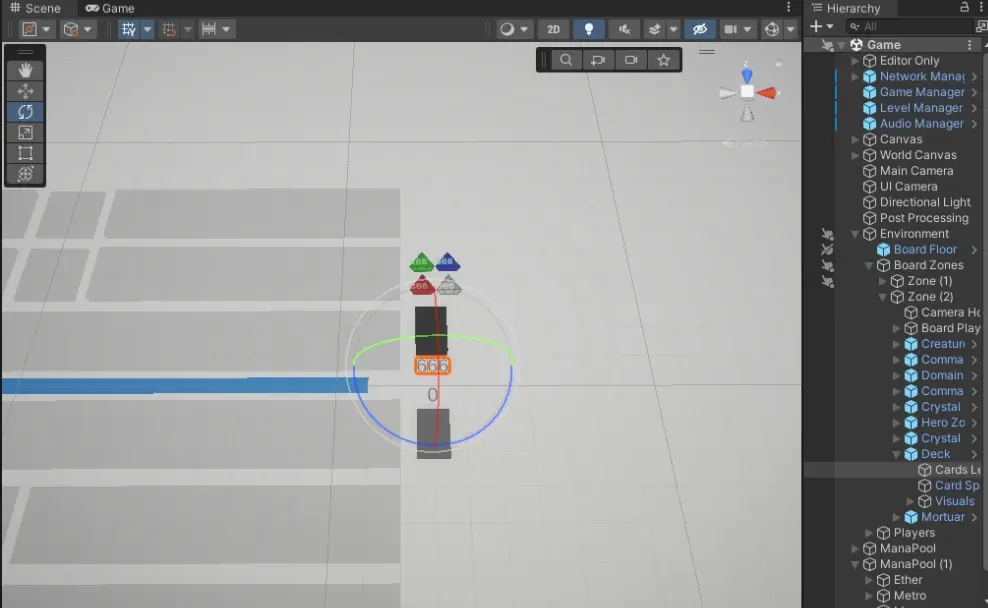
Task: Select the Rect tool
Action: (x=25, y=153)
